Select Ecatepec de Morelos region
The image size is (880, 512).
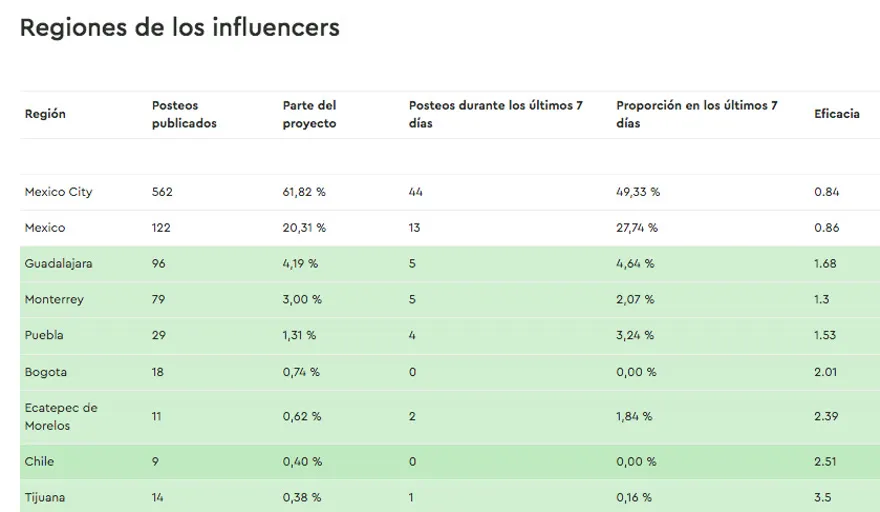pos(61,417)
